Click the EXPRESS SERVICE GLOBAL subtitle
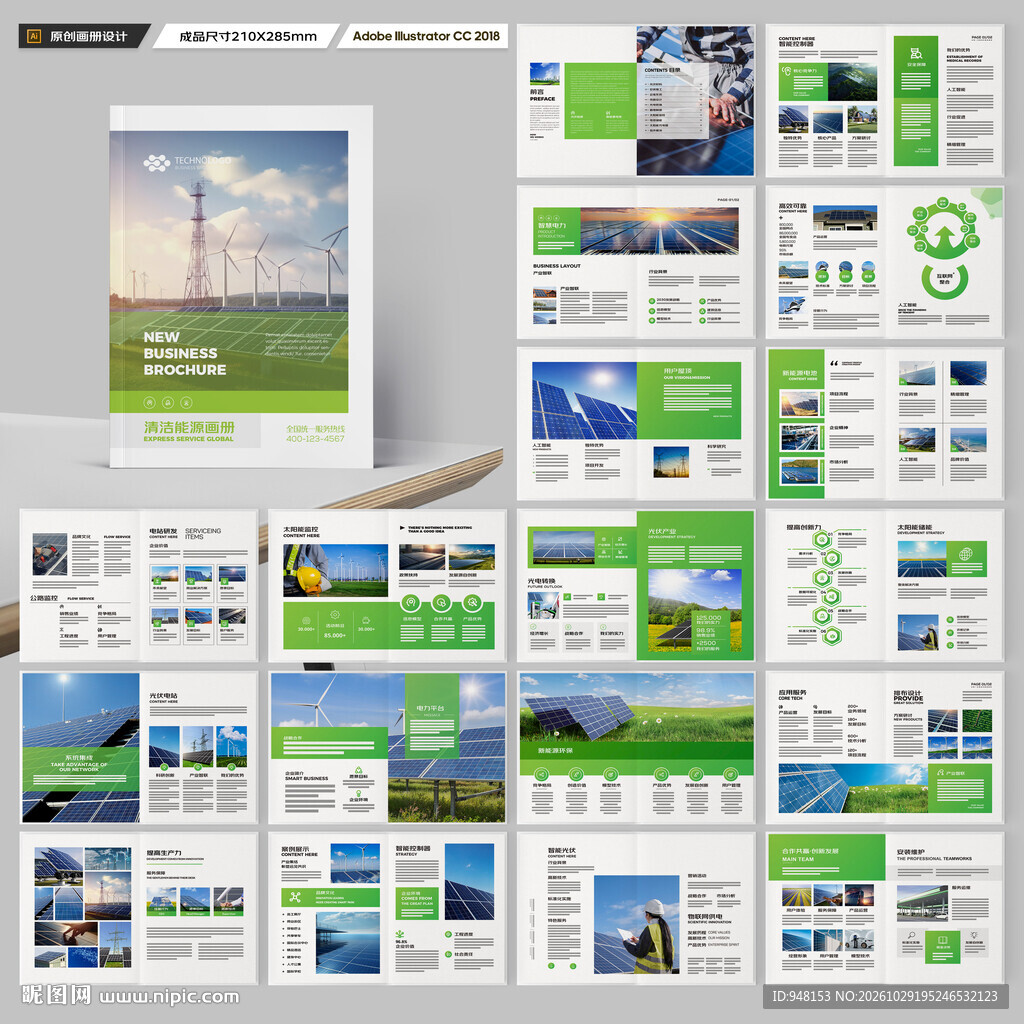This screenshot has height=1024, width=1024. [x=189, y=439]
